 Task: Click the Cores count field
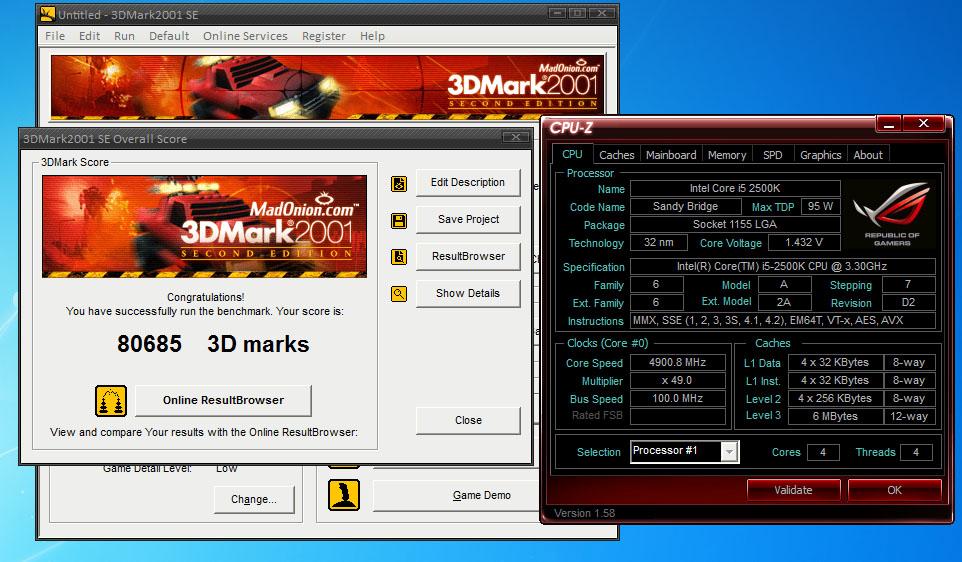coord(823,452)
